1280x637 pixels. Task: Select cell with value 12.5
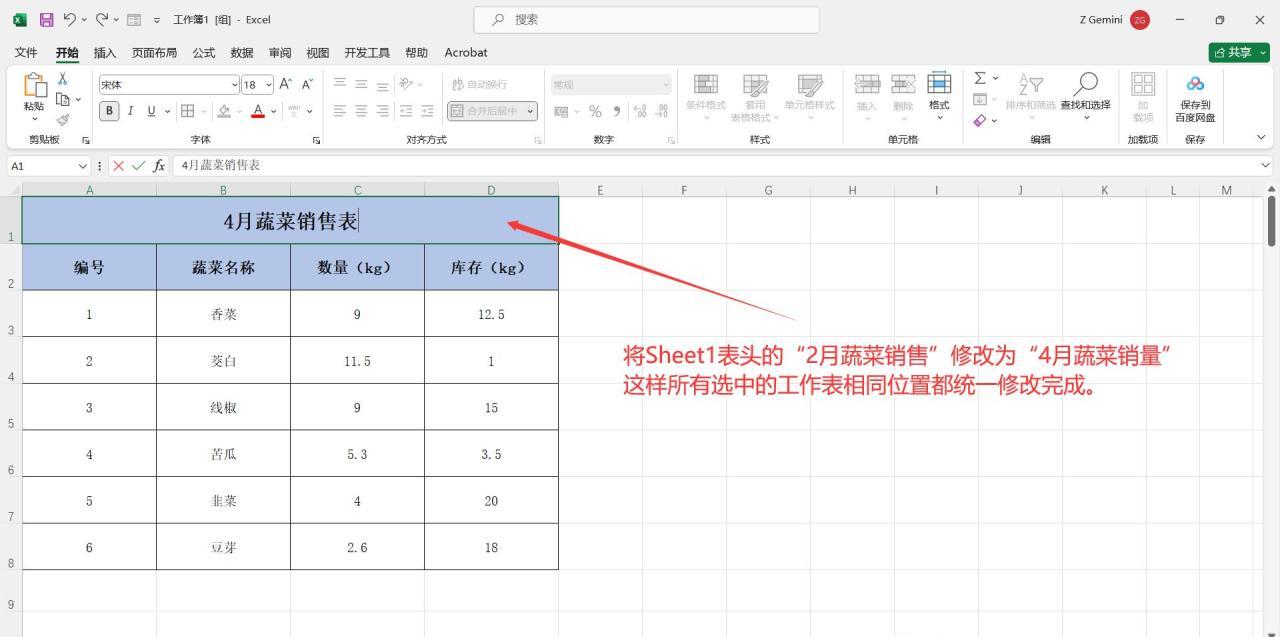[x=491, y=314]
